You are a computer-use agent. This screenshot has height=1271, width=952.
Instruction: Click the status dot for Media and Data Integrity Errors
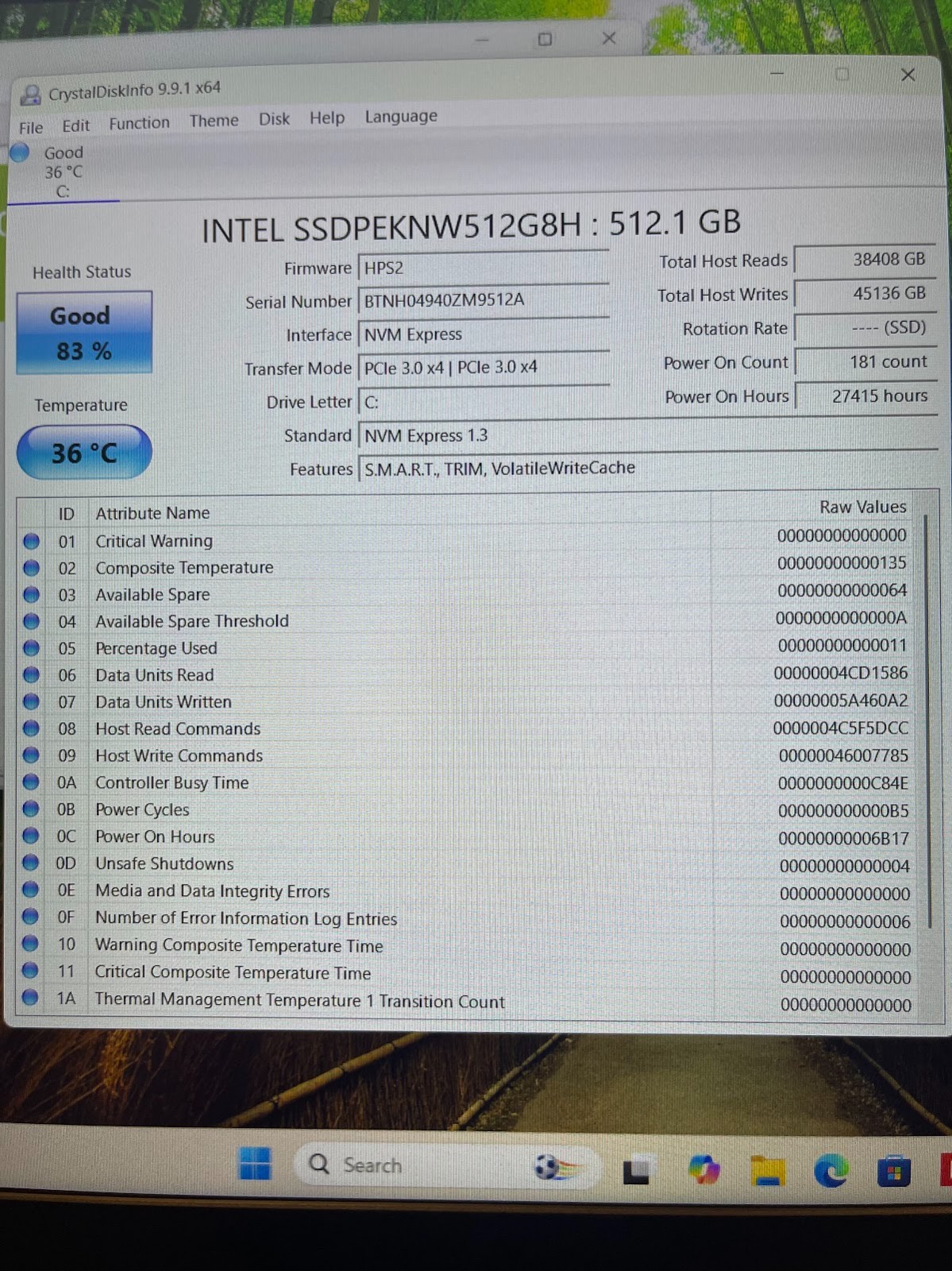pos(31,890)
